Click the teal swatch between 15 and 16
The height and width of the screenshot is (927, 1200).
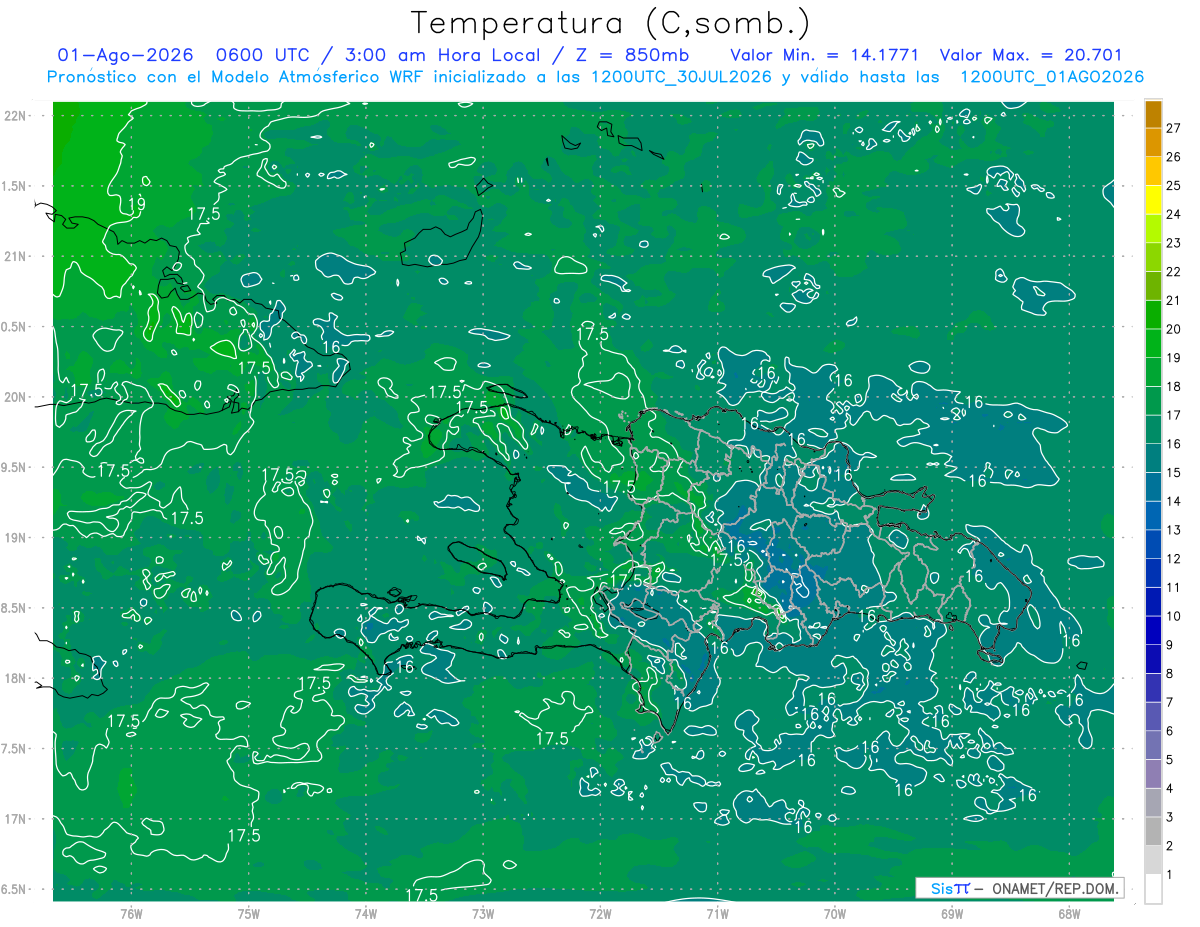1153,458
